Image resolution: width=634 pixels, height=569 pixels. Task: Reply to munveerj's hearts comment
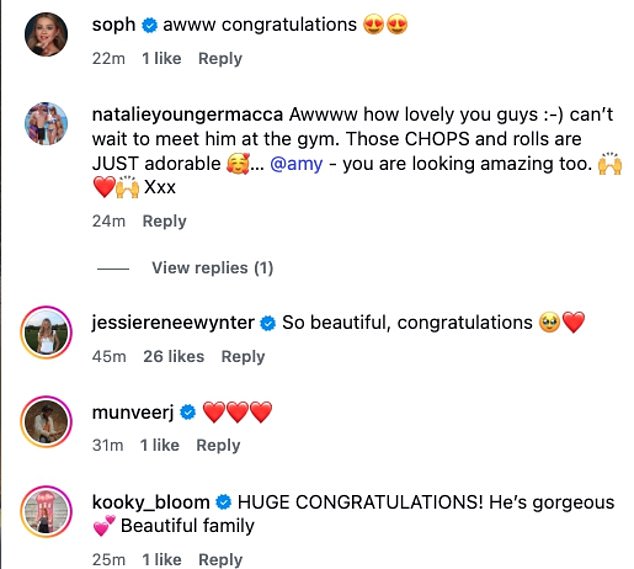click(218, 445)
